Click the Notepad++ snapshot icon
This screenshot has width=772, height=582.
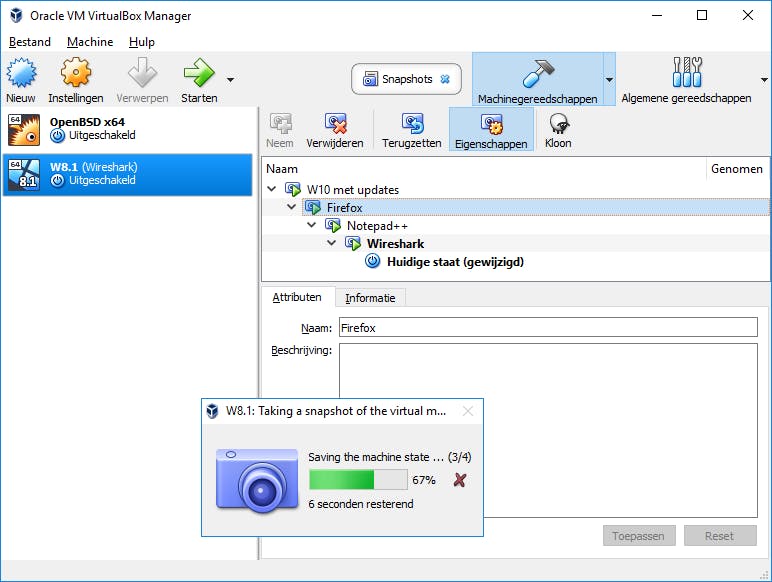click(333, 226)
